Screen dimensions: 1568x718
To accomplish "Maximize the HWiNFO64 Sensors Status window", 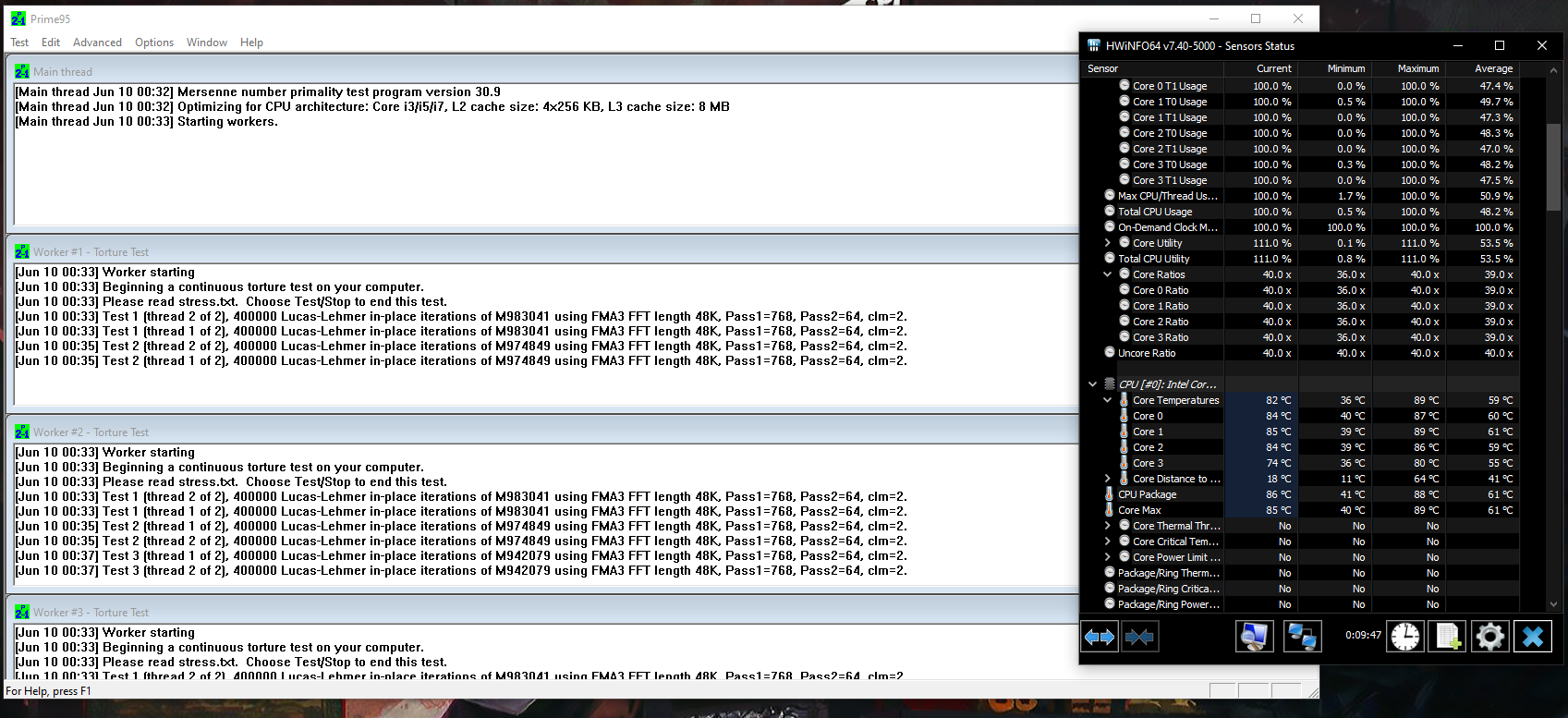I will pyautogui.click(x=1500, y=45).
